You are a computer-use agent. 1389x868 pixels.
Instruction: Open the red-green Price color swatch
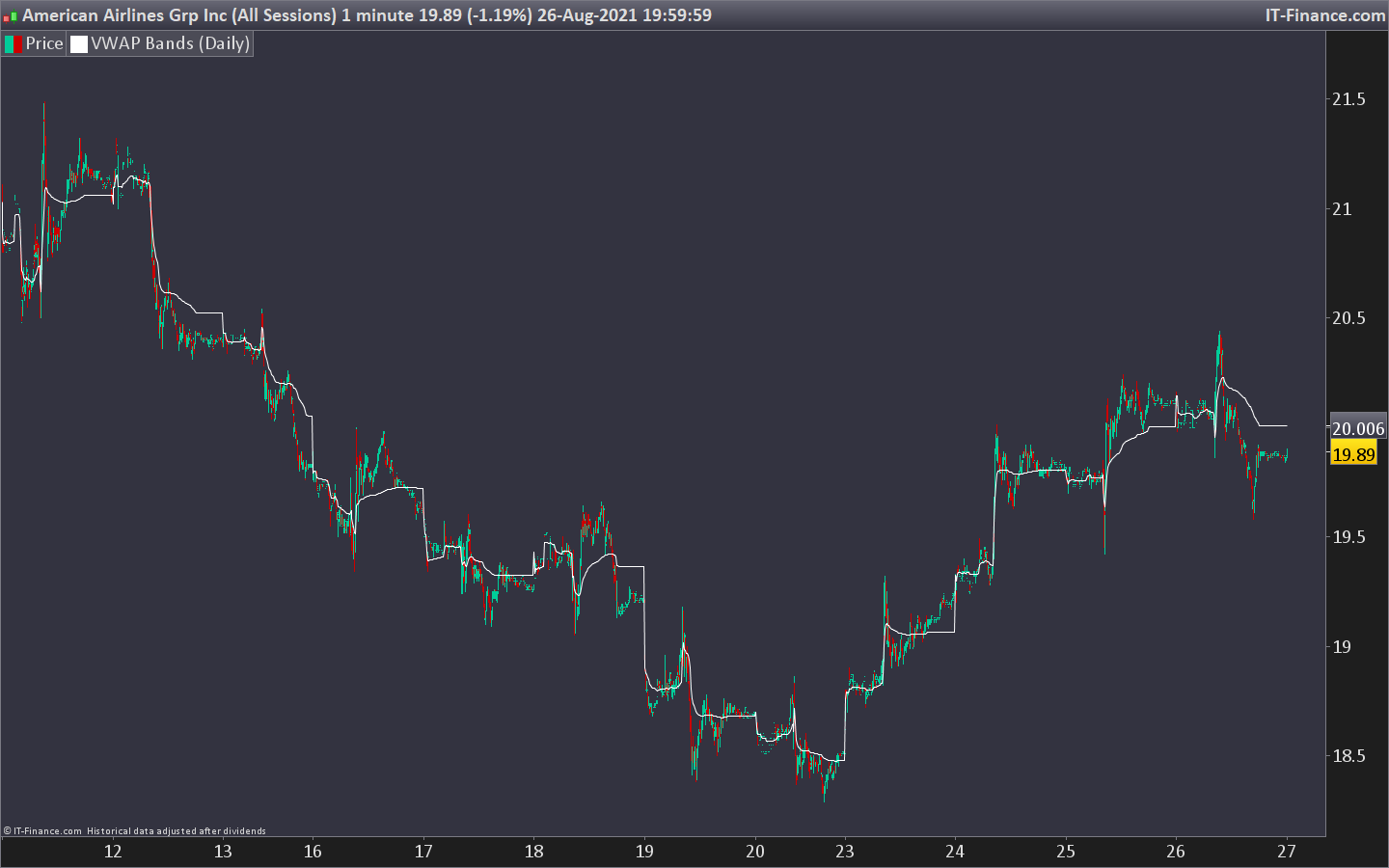click(14, 44)
